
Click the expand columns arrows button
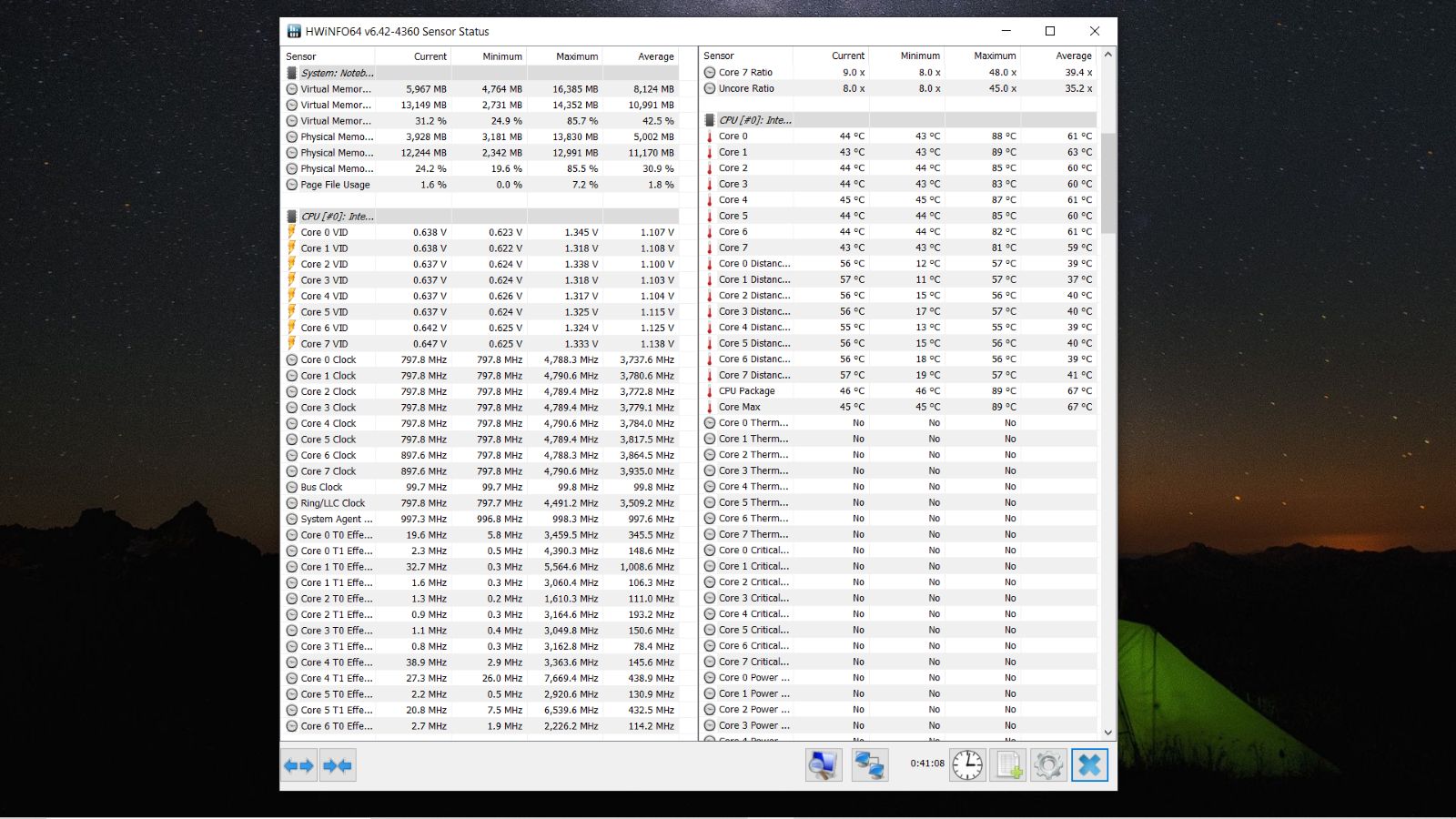click(x=298, y=765)
